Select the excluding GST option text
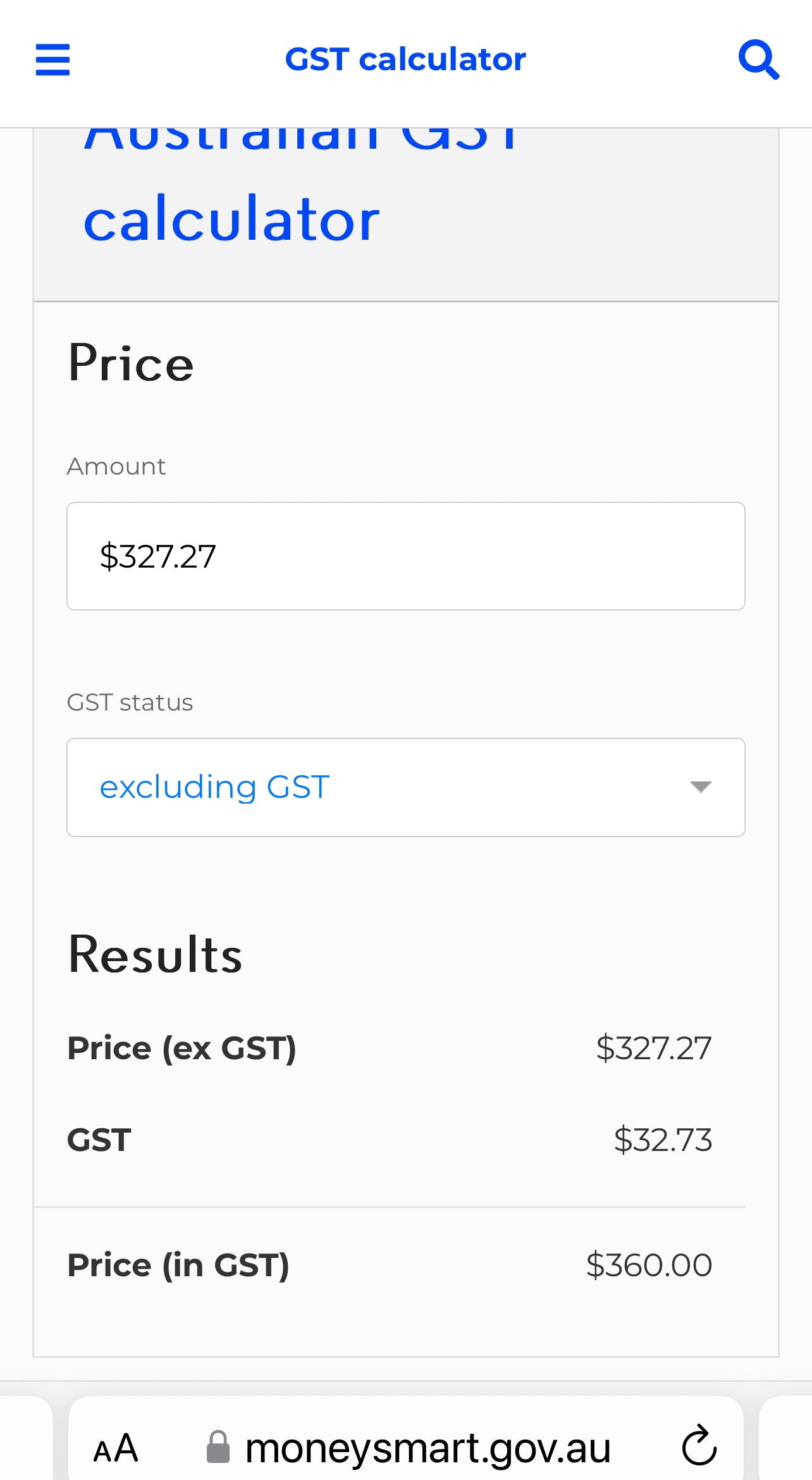 tap(215, 787)
